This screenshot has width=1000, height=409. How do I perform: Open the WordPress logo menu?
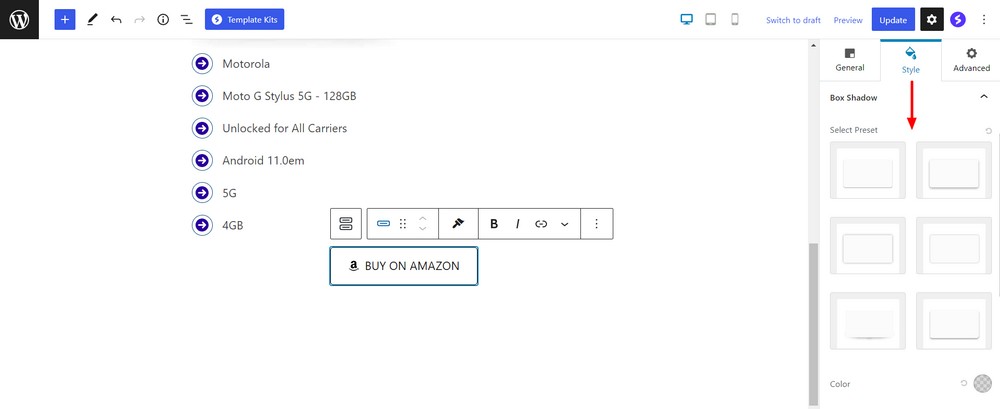click(19, 20)
